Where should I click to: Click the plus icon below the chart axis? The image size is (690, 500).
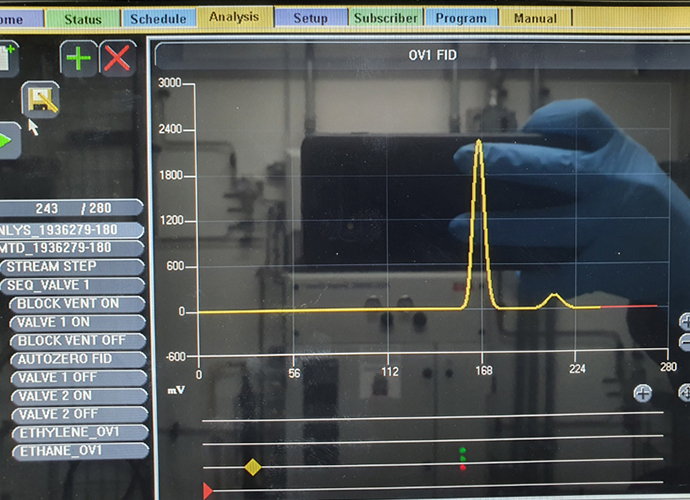coord(643,393)
